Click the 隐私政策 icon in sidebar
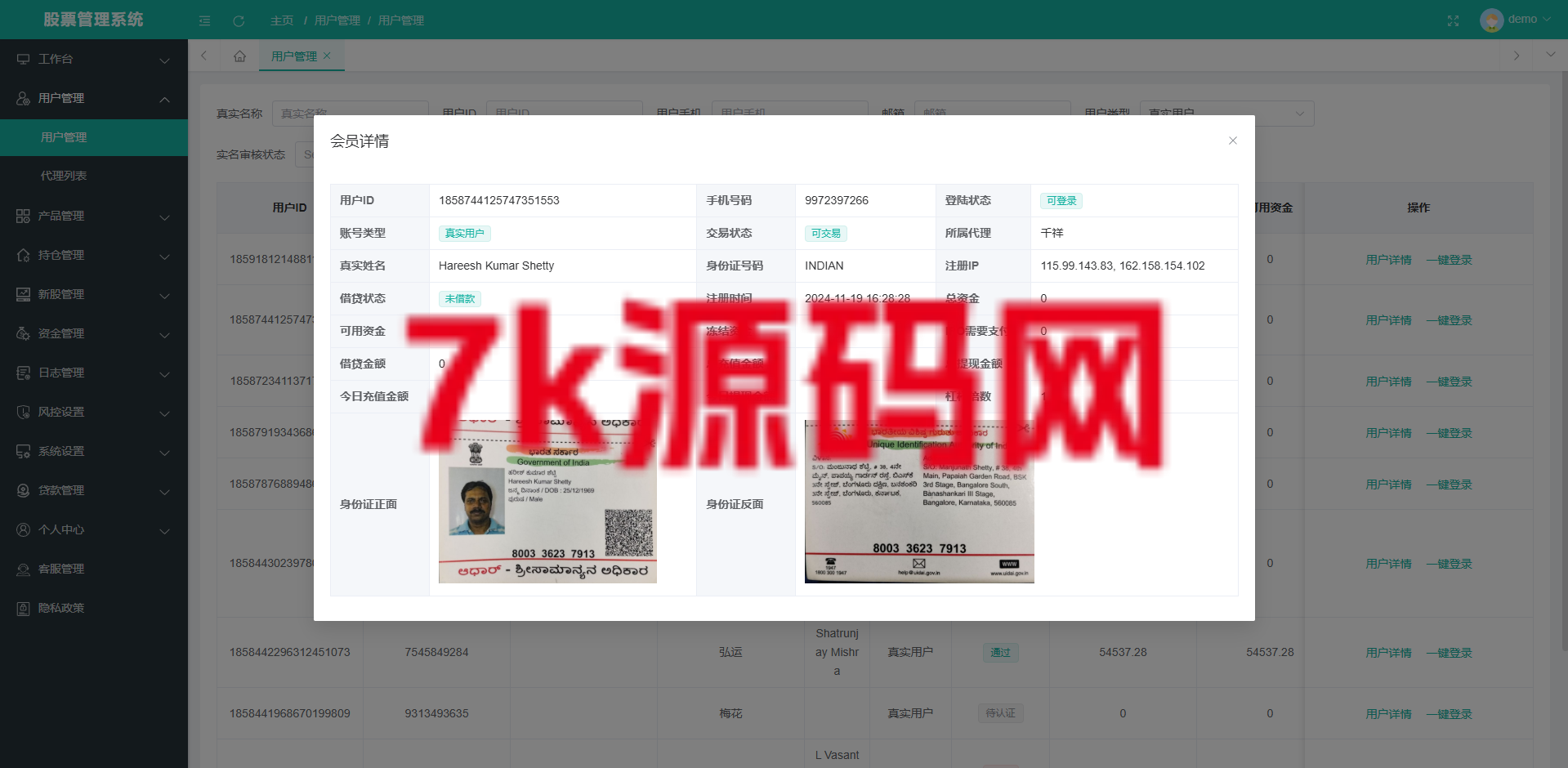Image resolution: width=1568 pixels, height=768 pixels. (x=23, y=608)
